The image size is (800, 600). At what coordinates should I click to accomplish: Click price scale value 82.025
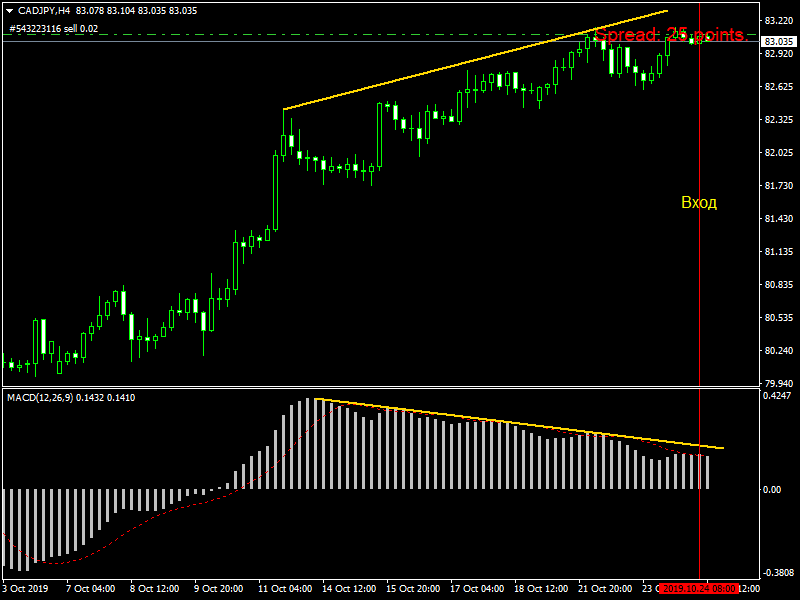pyautogui.click(x=779, y=153)
